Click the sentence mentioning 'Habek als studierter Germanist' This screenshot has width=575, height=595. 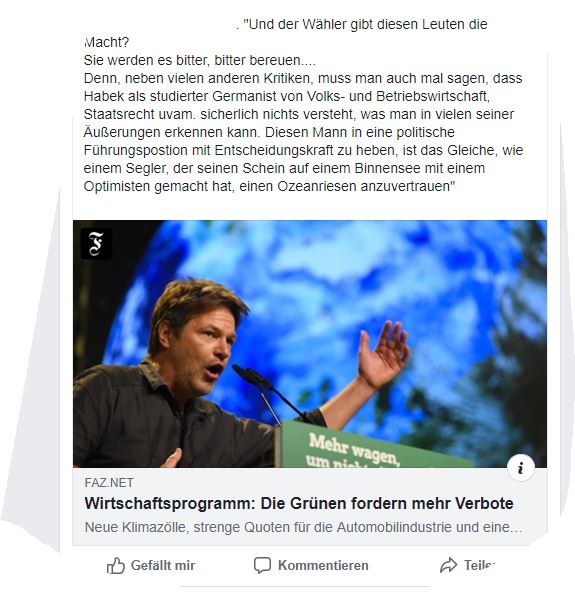click(287, 96)
